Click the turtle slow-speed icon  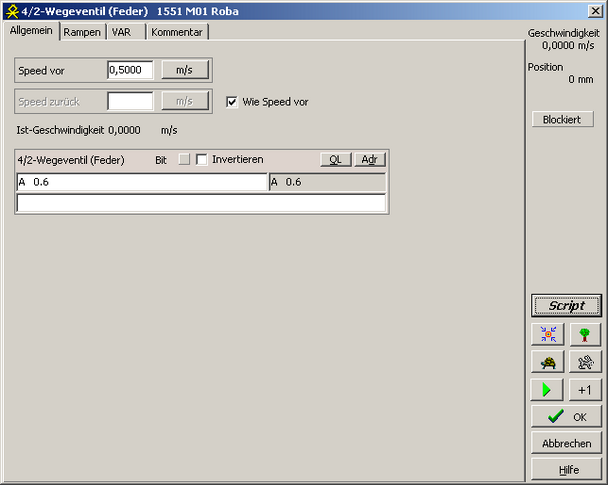(548, 362)
